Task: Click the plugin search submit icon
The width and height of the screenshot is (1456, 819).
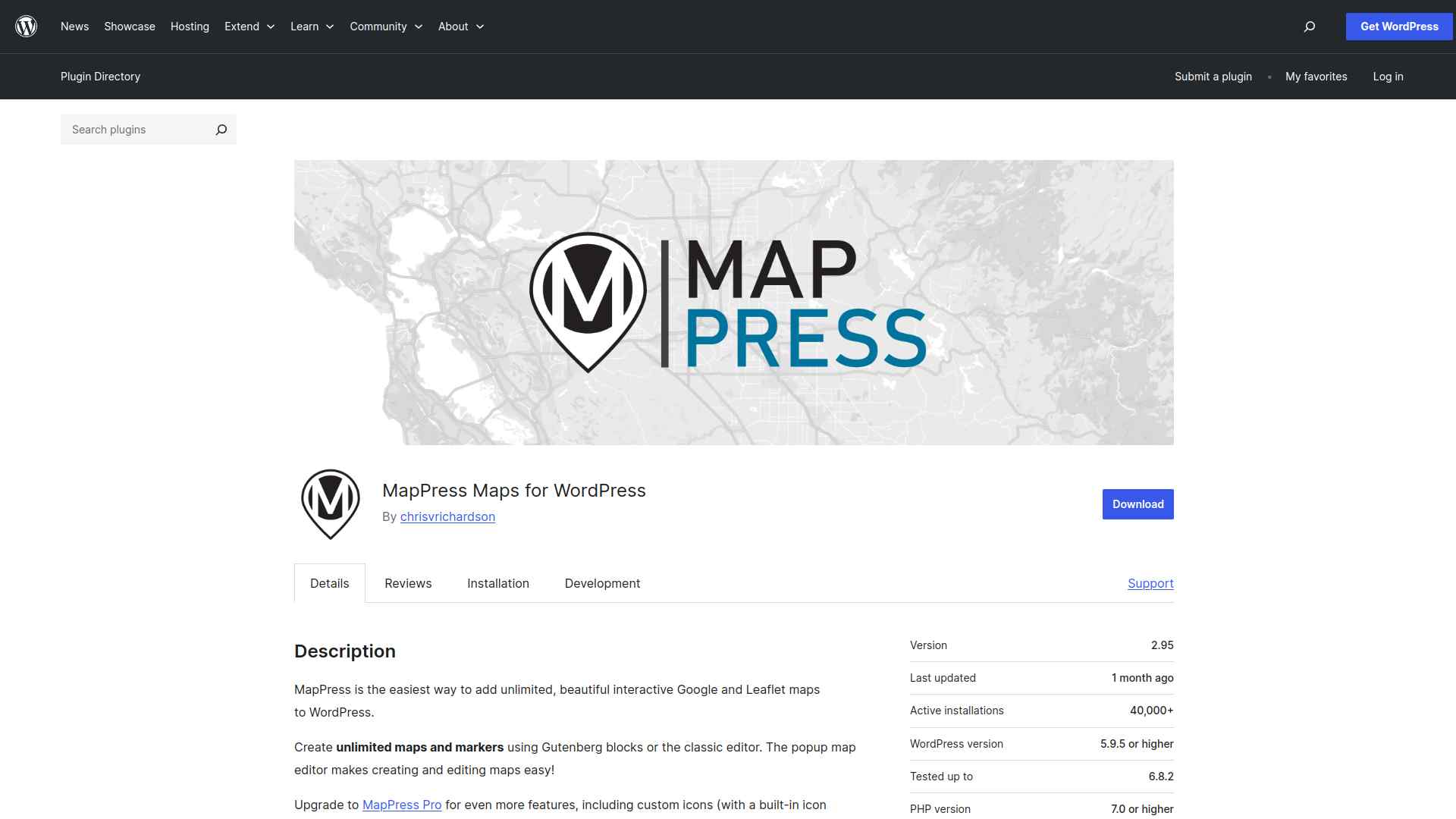Action: [x=221, y=130]
